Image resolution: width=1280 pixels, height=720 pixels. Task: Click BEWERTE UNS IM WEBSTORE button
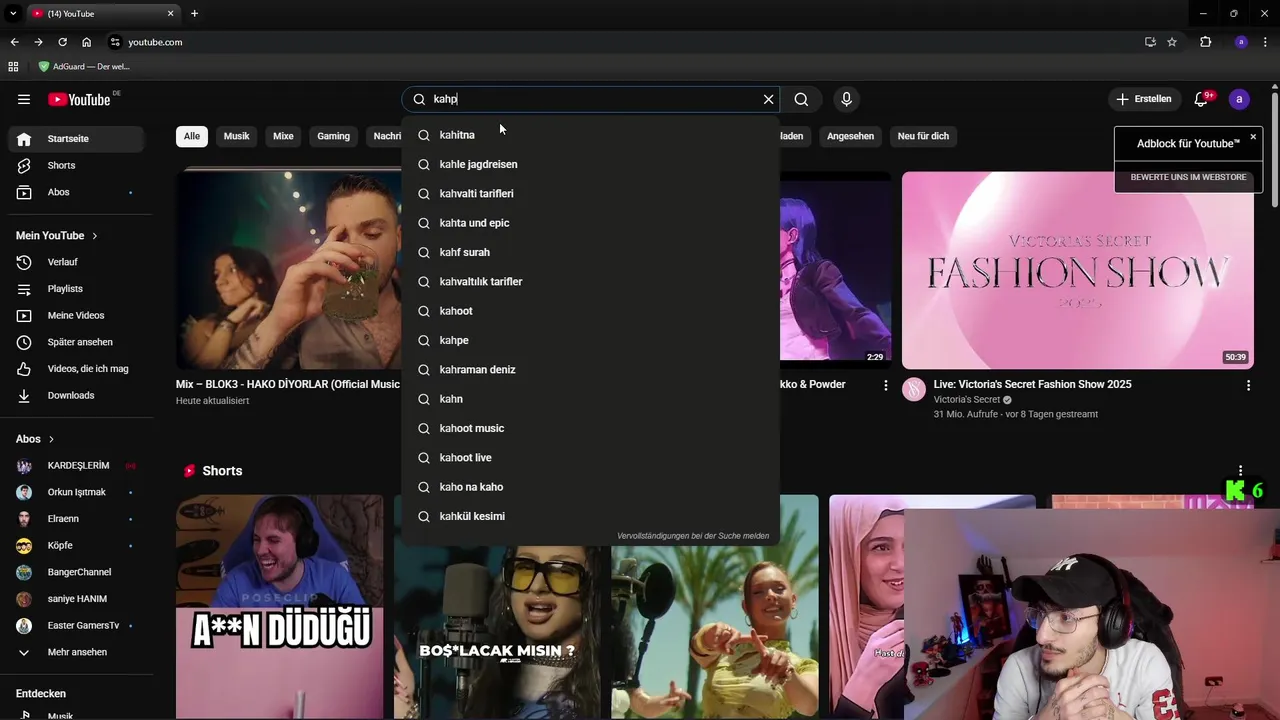coord(1188,177)
